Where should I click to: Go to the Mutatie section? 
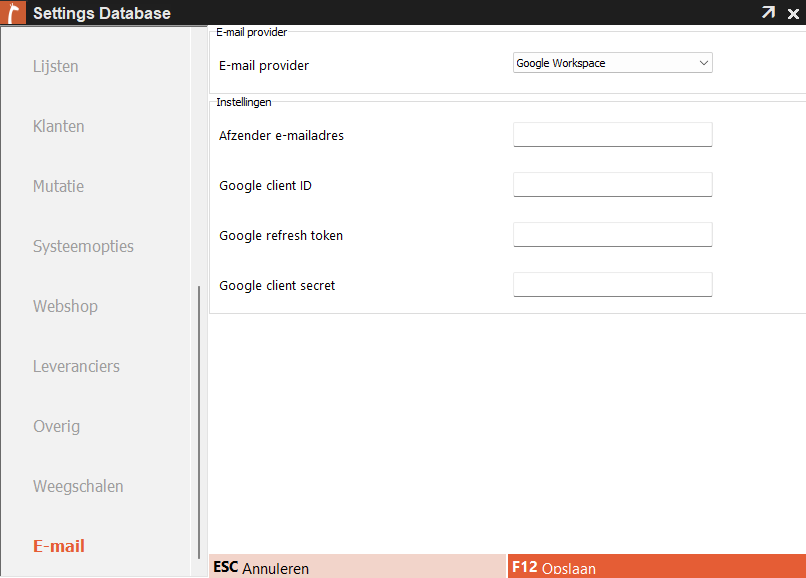58,186
